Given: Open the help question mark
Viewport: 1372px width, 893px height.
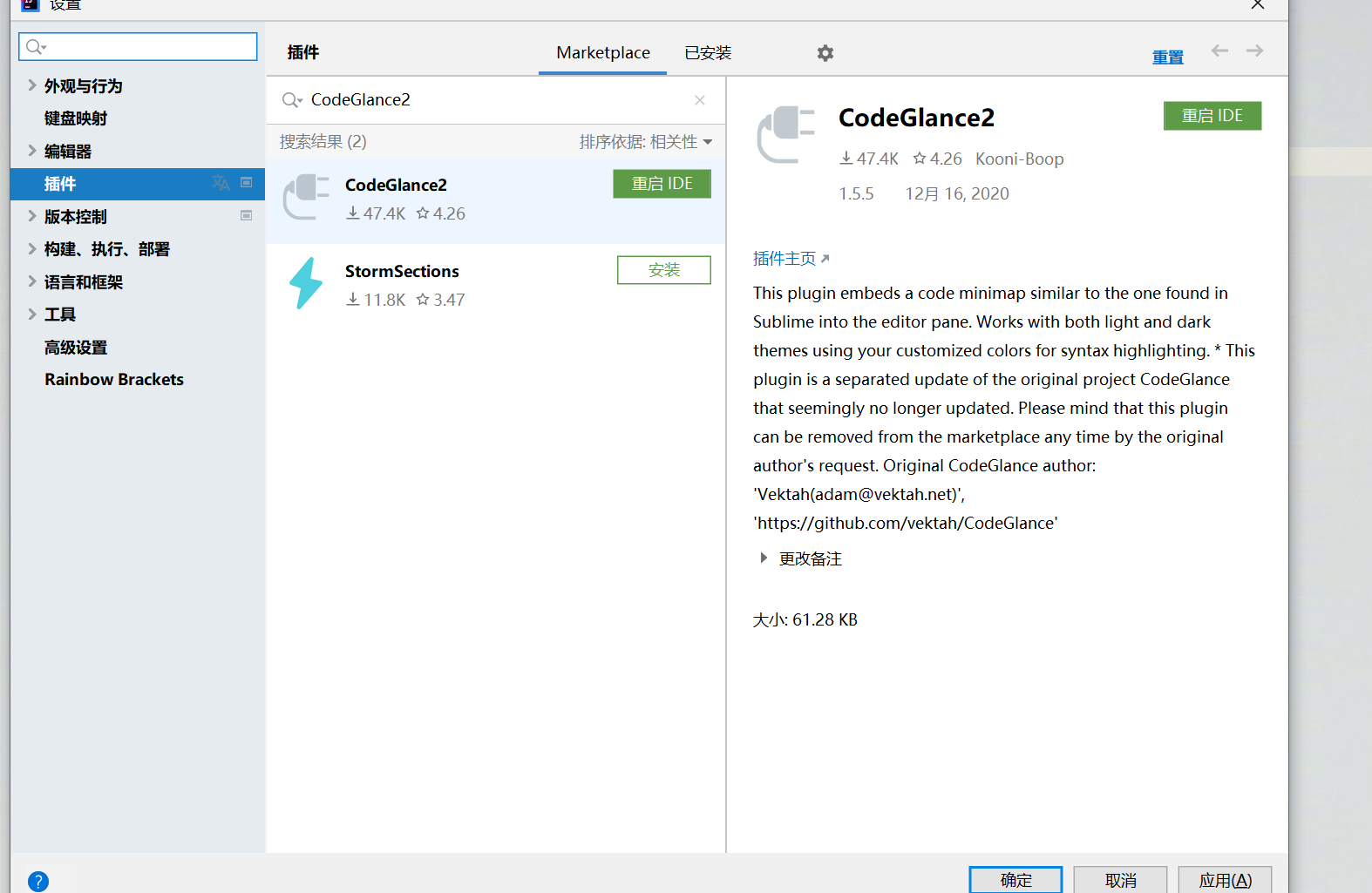Looking at the screenshot, I should tap(38, 881).
